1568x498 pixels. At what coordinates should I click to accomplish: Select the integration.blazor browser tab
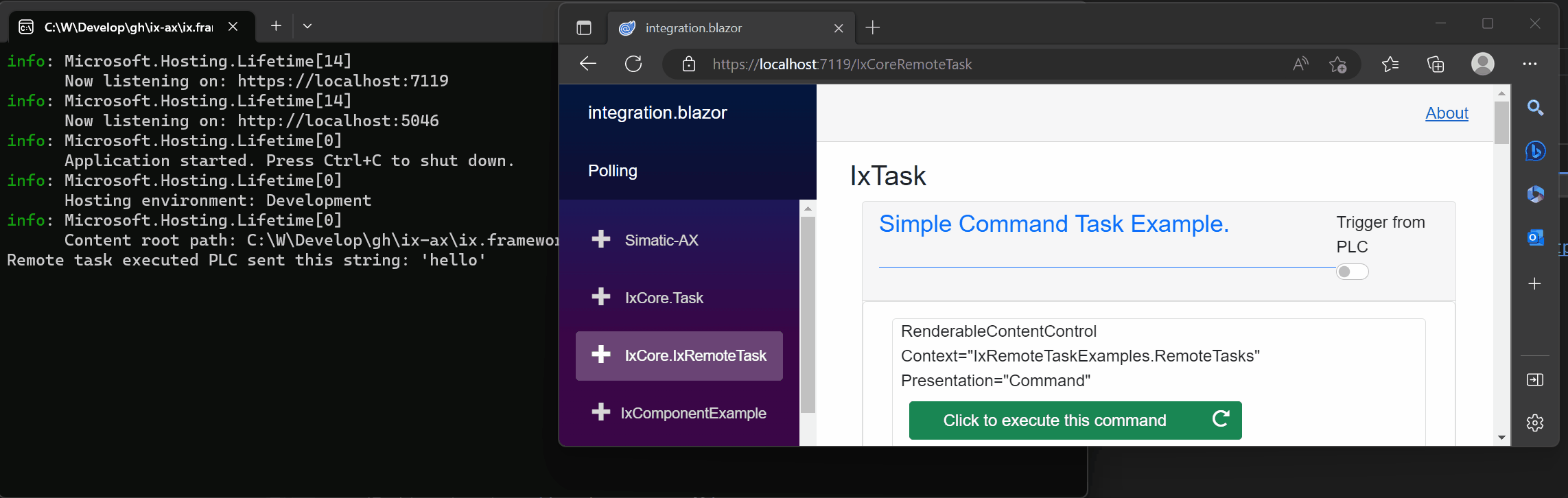coord(731,28)
